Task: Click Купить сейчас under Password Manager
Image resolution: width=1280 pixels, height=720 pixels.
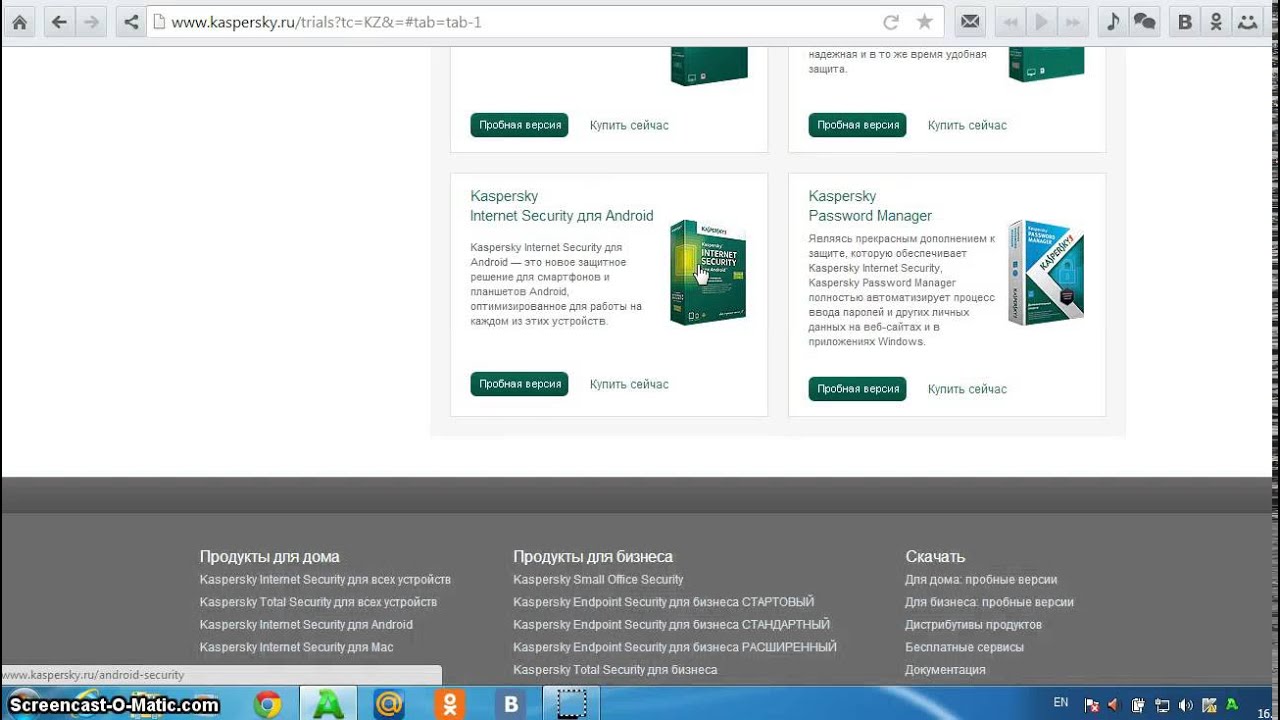Action: [967, 389]
